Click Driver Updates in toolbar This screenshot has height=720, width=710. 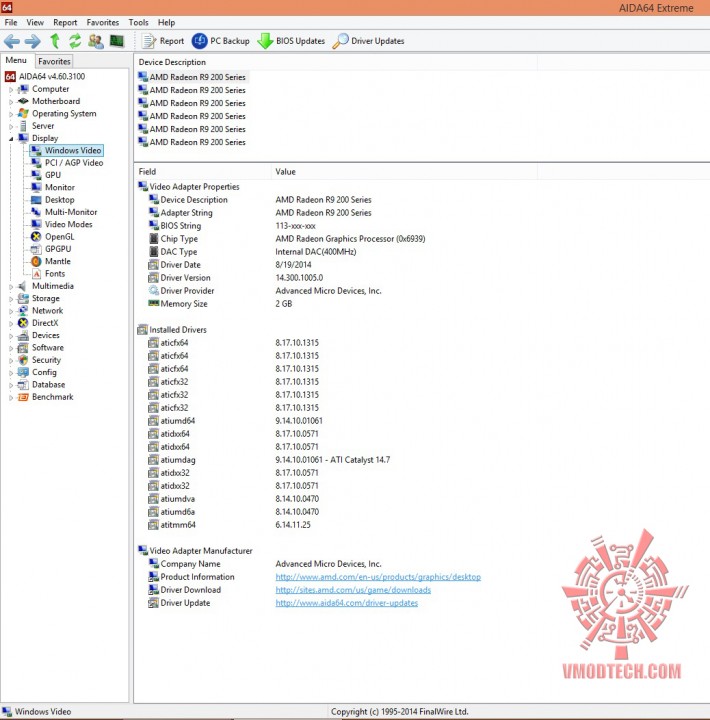[x=368, y=41]
